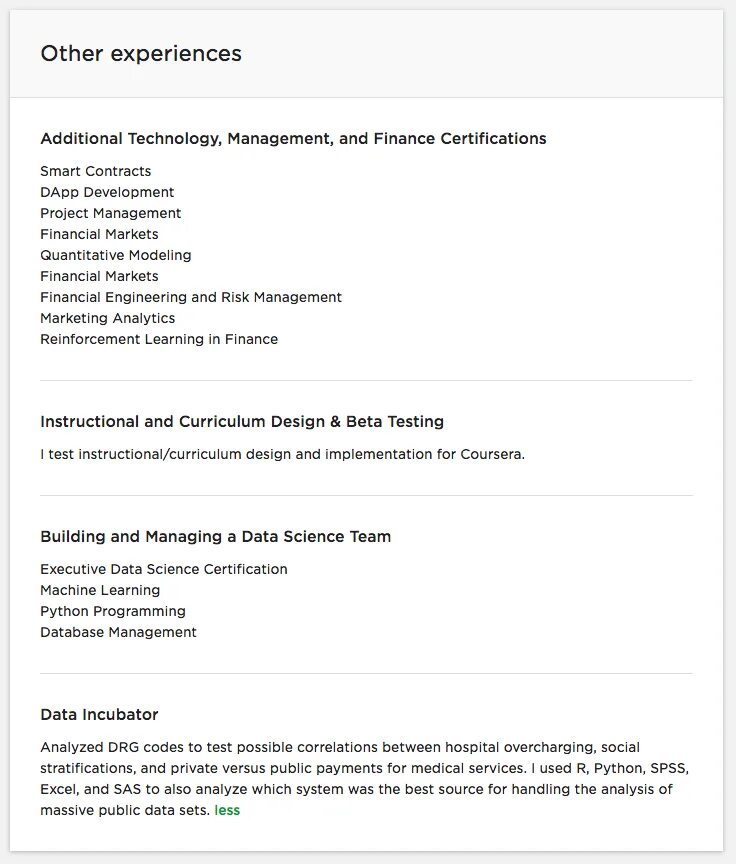Click "Financial Markets" directly below Project Management

(99, 234)
